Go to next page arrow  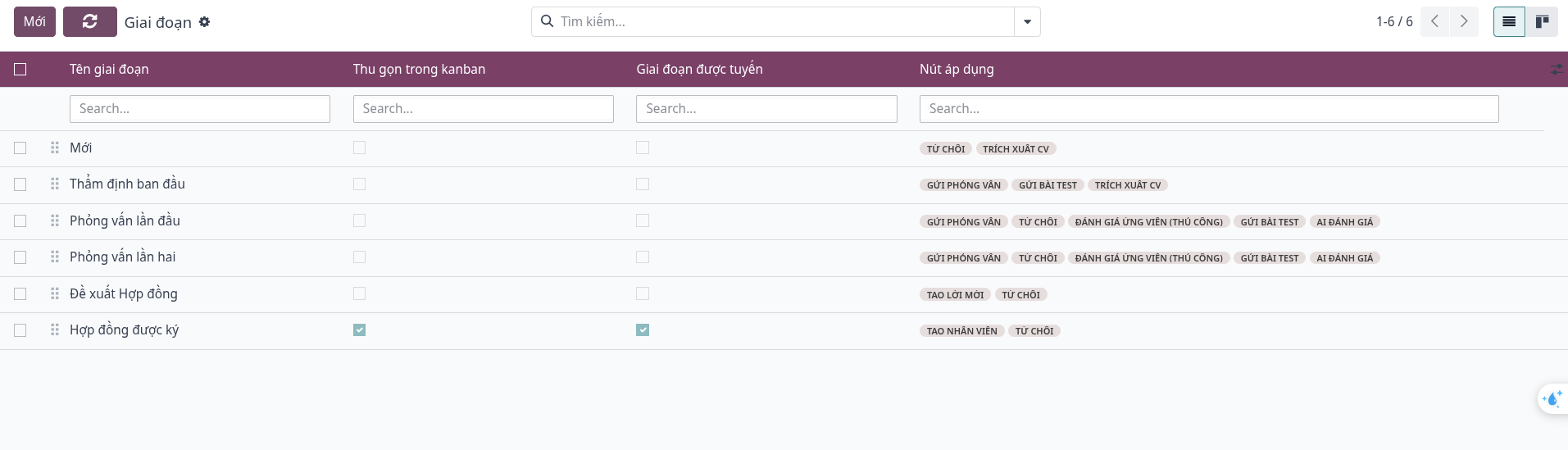tap(1464, 22)
